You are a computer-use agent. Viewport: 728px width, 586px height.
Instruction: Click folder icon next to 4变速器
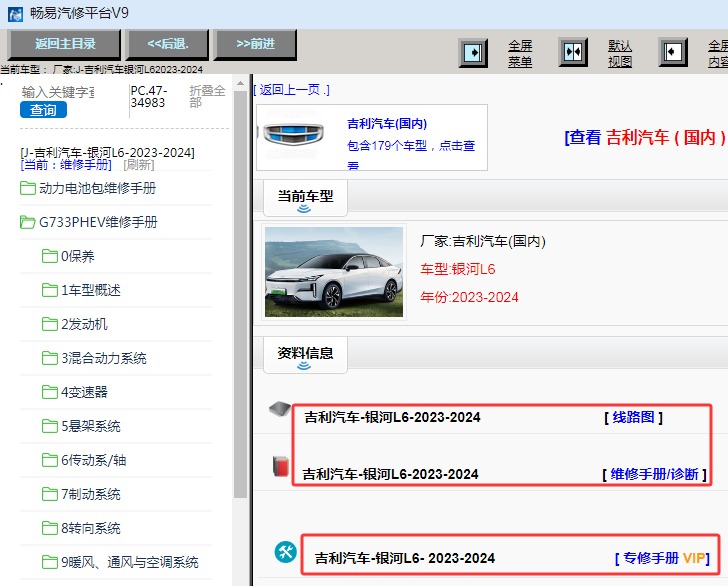50,392
